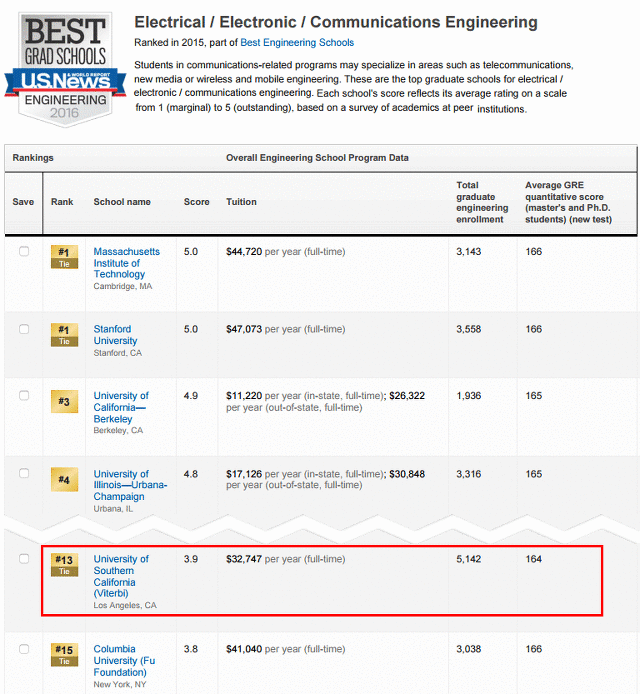Click the 3.9 score value
640x694 pixels.
click(191, 559)
